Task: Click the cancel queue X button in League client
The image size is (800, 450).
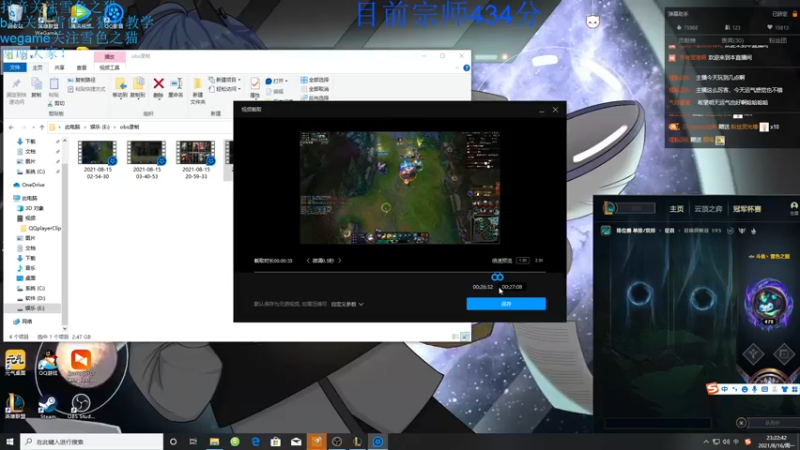Action: 741,422
